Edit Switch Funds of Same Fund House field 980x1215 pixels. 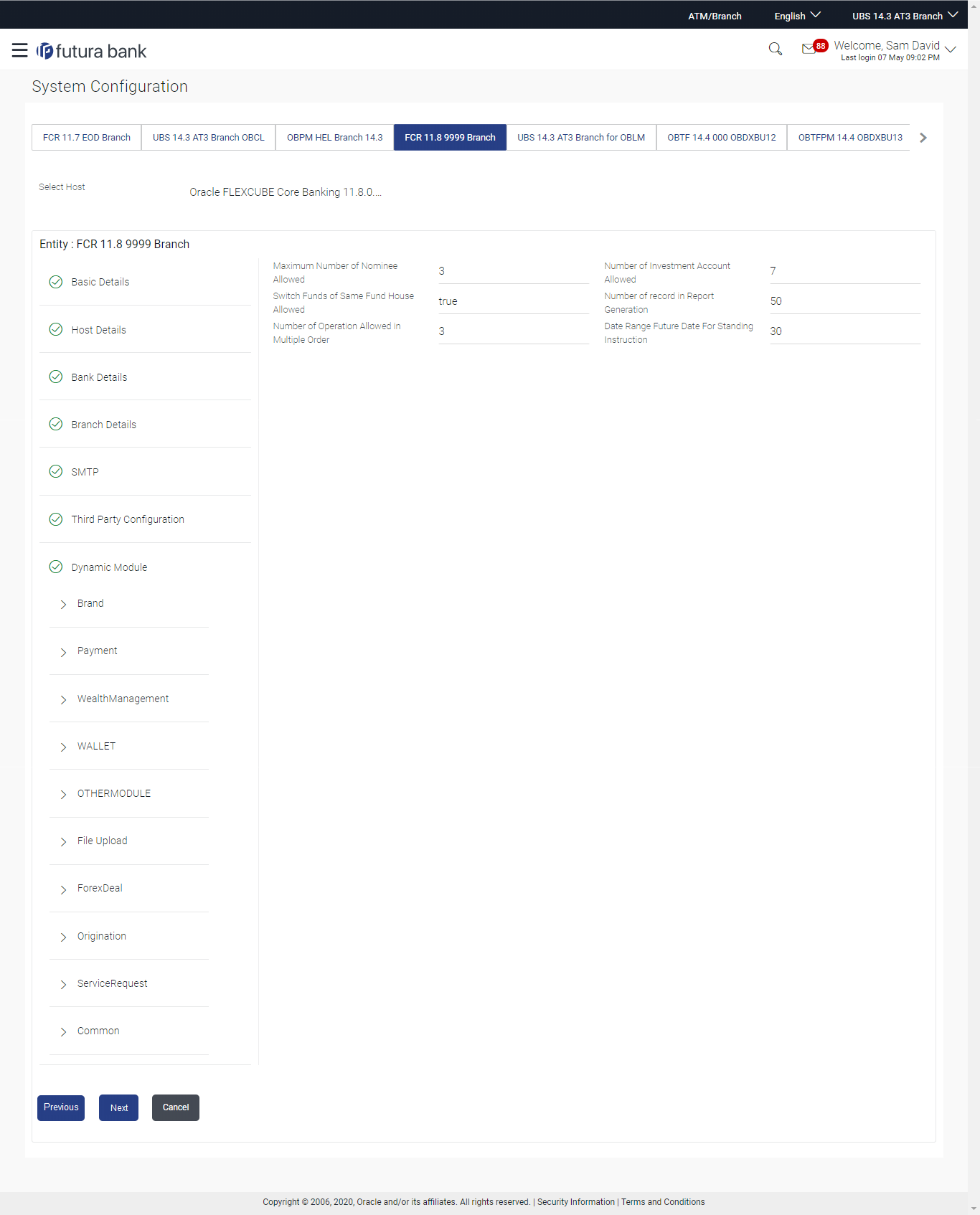(x=514, y=301)
